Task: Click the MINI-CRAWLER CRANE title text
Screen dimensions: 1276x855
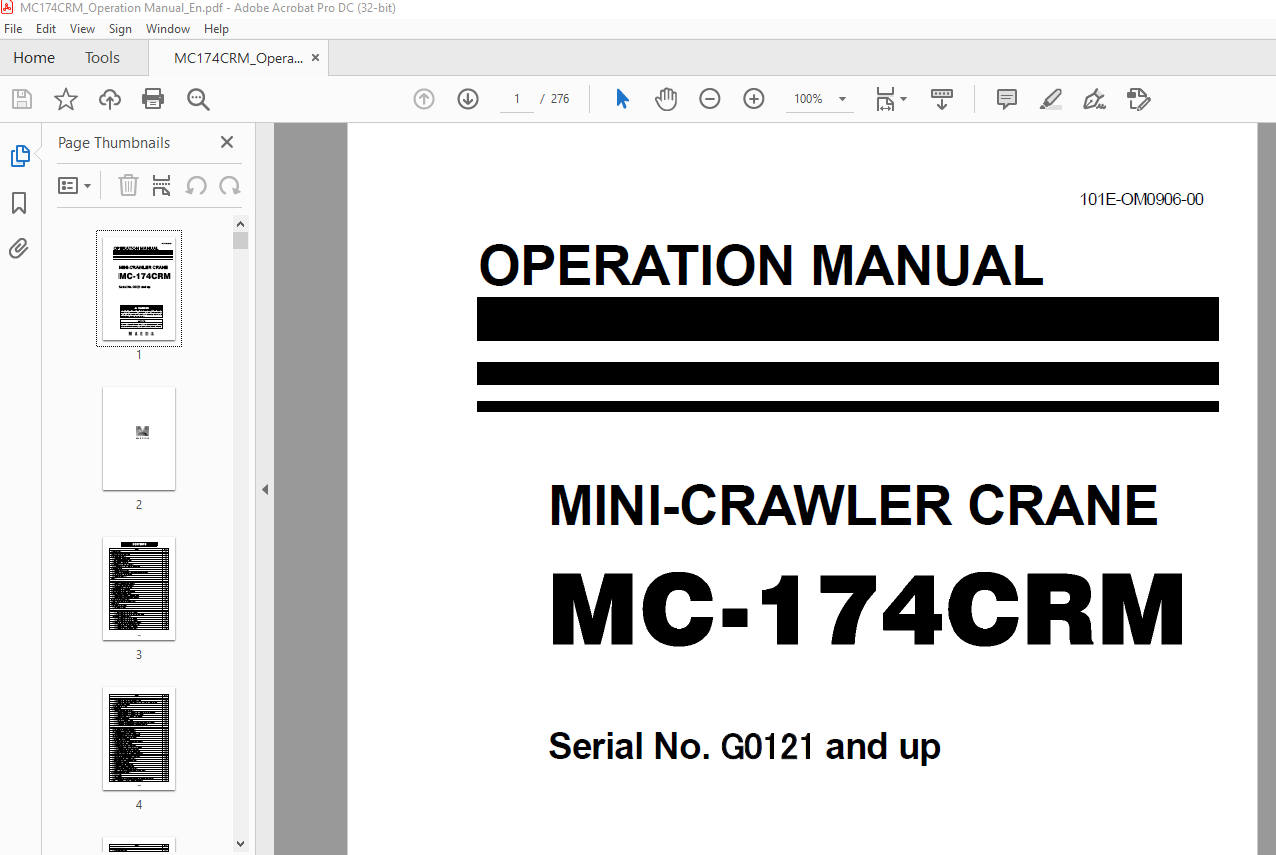Action: point(853,505)
